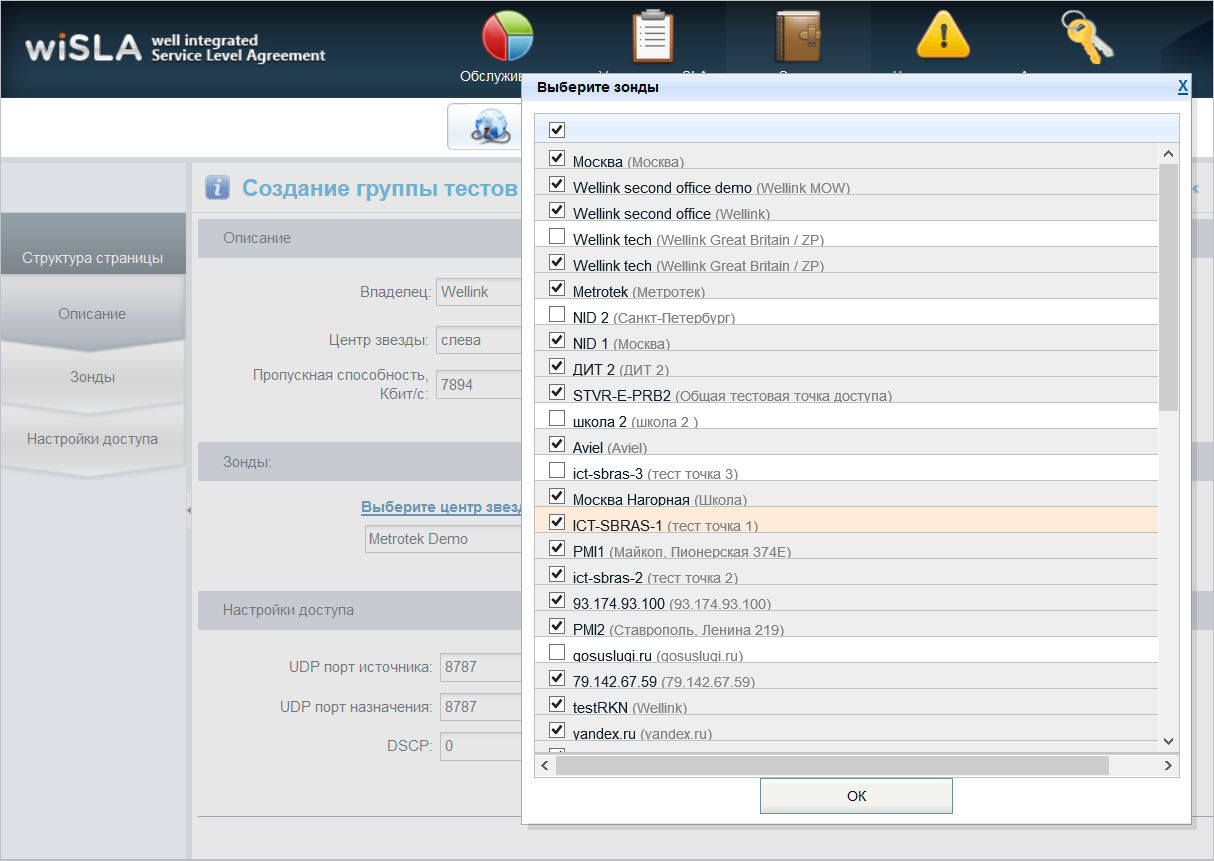The height and width of the screenshot is (861, 1214).
Task: Click the DSCP input field
Action: pyautogui.click(x=481, y=745)
